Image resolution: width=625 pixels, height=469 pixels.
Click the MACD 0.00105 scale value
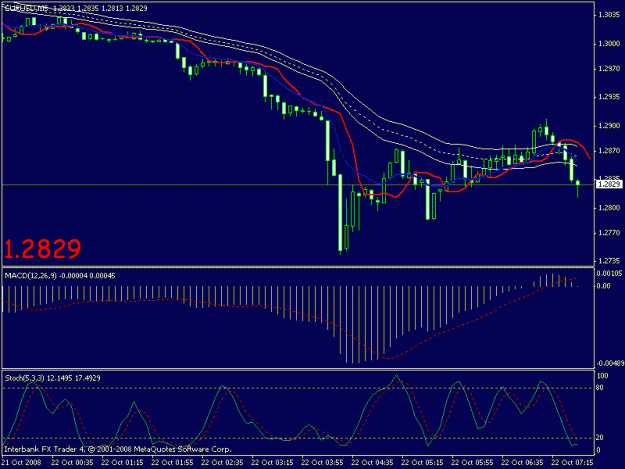click(x=609, y=273)
